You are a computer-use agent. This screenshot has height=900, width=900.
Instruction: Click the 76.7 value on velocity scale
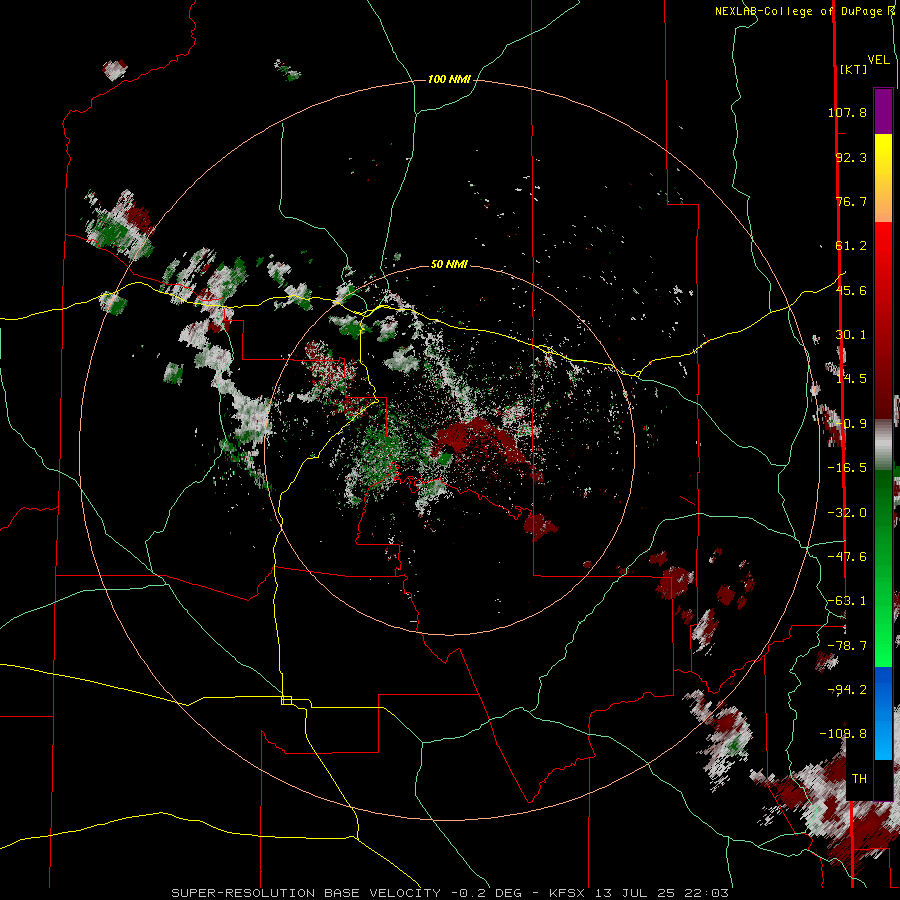[851, 201]
